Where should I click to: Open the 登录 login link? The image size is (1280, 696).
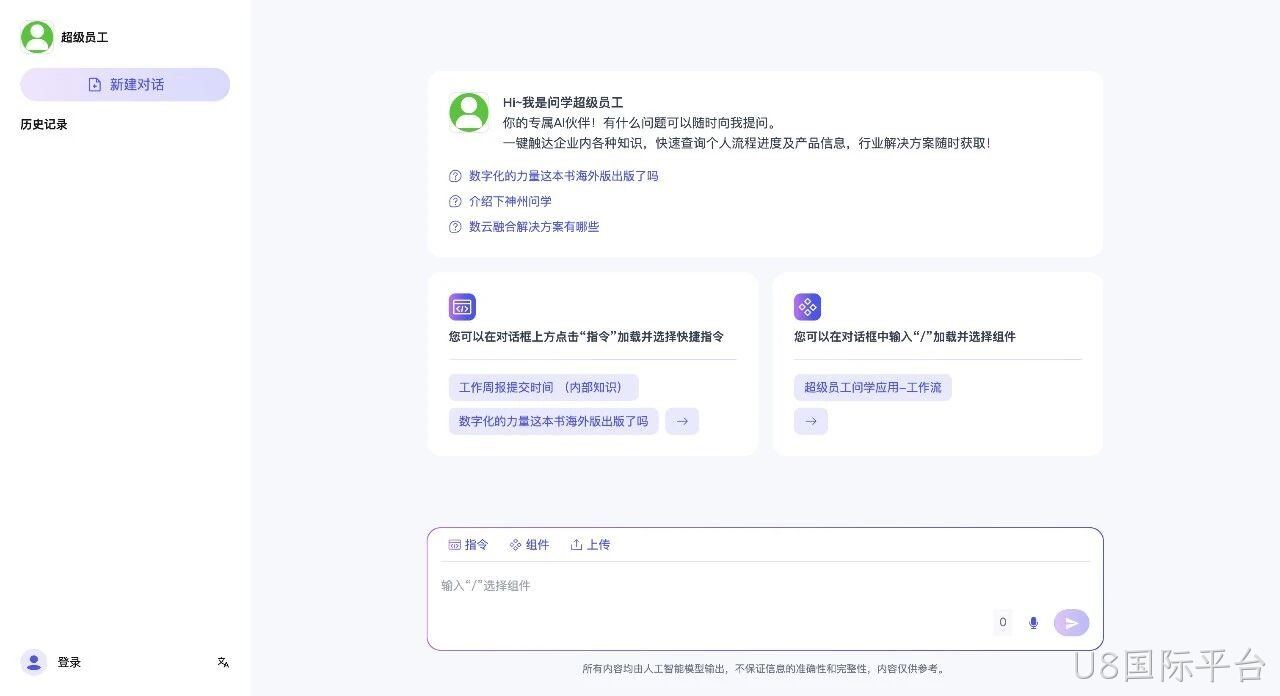pyautogui.click(x=69, y=662)
